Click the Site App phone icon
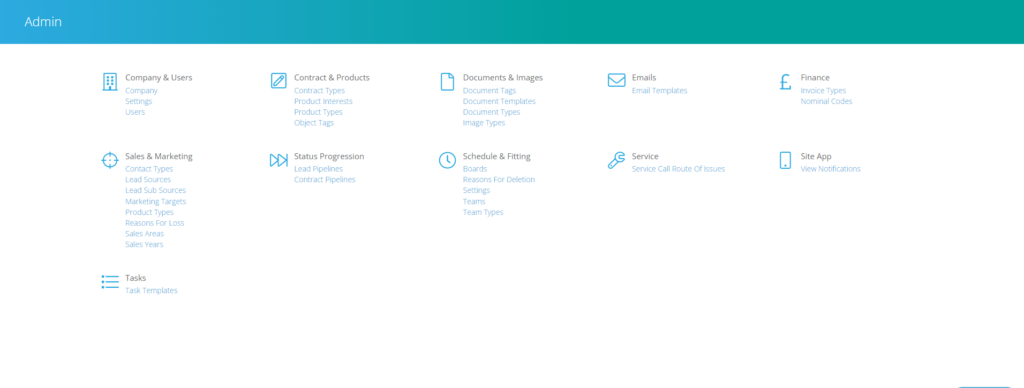Viewport: 1024px width, 388px height. 786,161
